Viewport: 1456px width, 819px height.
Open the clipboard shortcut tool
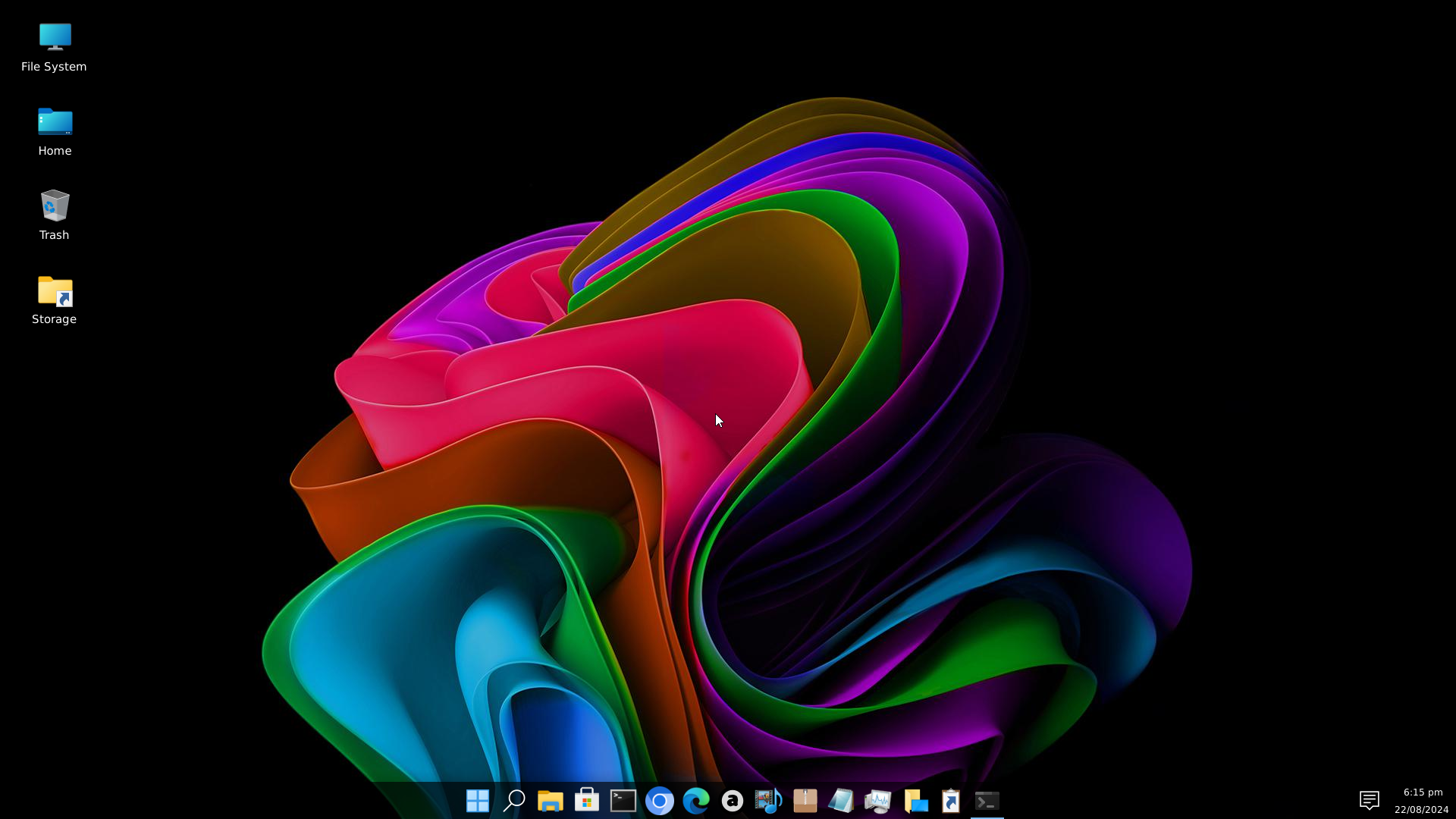tap(950, 800)
